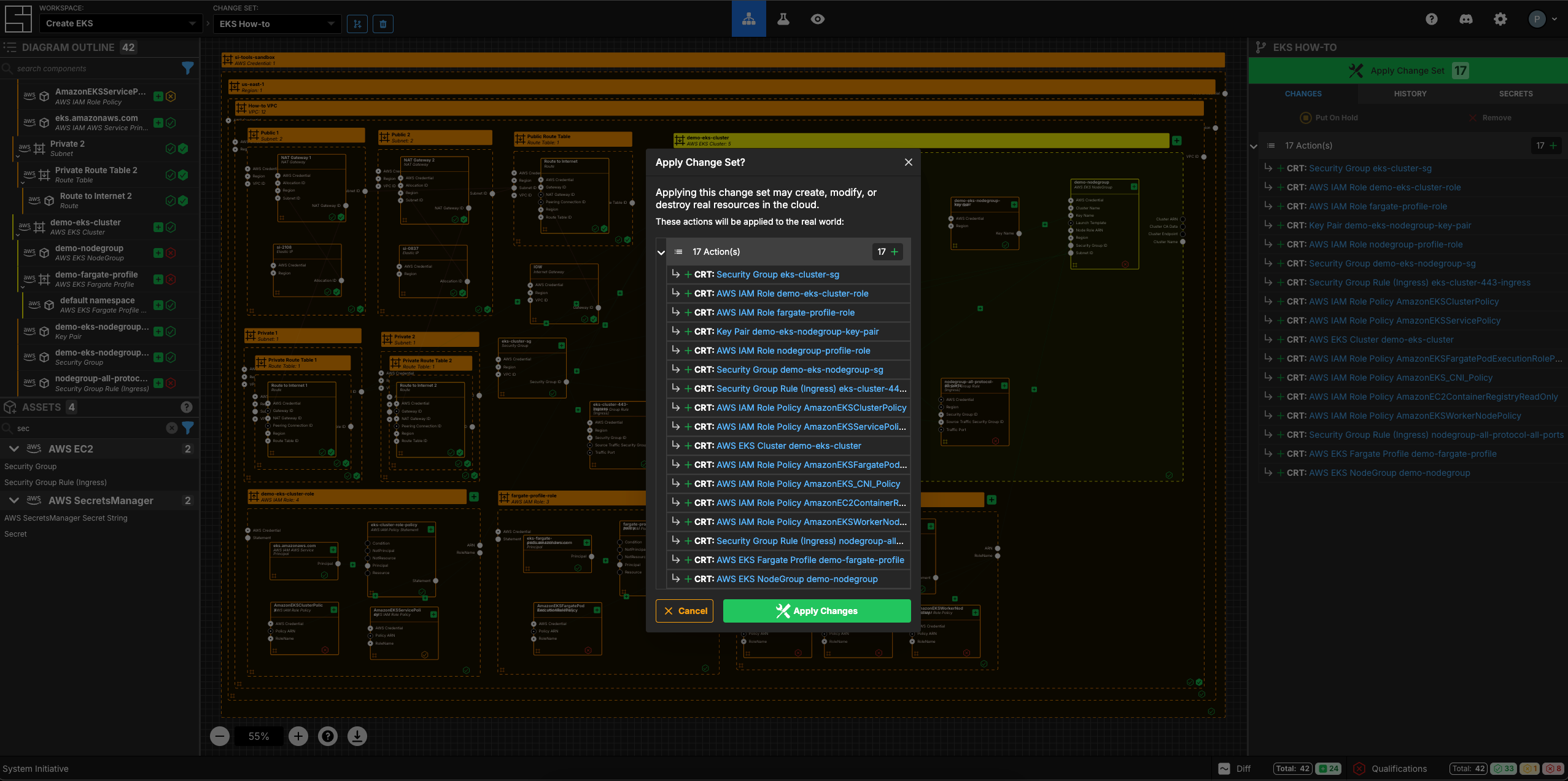Click the help question mark icon in top bar
This screenshot has height=781, width=1568.
tap(1431, 19)
